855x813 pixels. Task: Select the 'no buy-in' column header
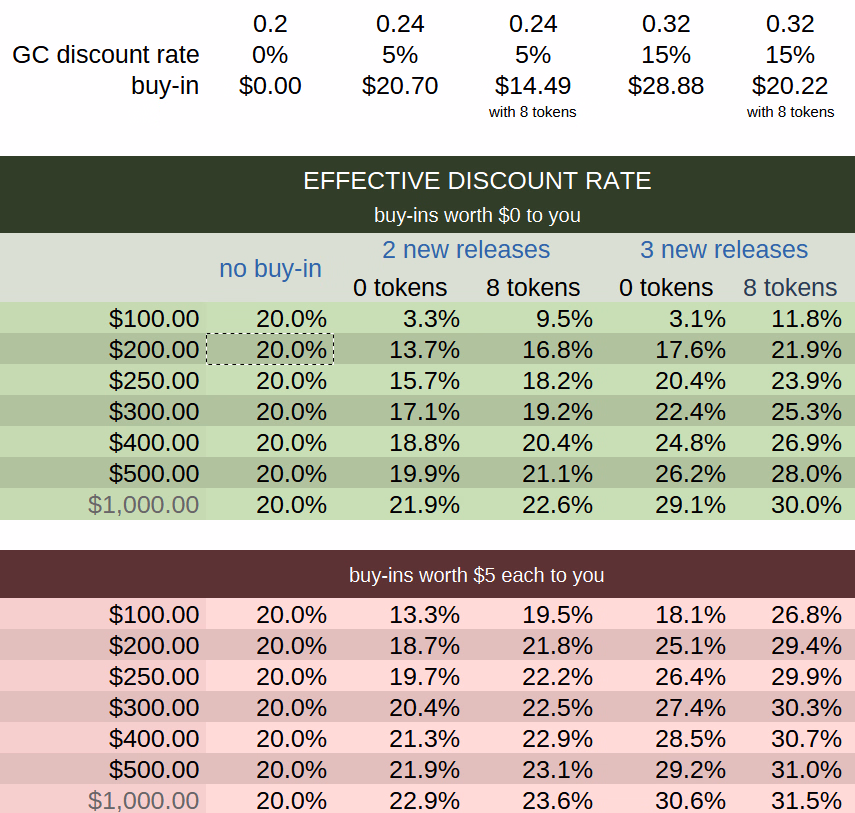tap(270, 268)
